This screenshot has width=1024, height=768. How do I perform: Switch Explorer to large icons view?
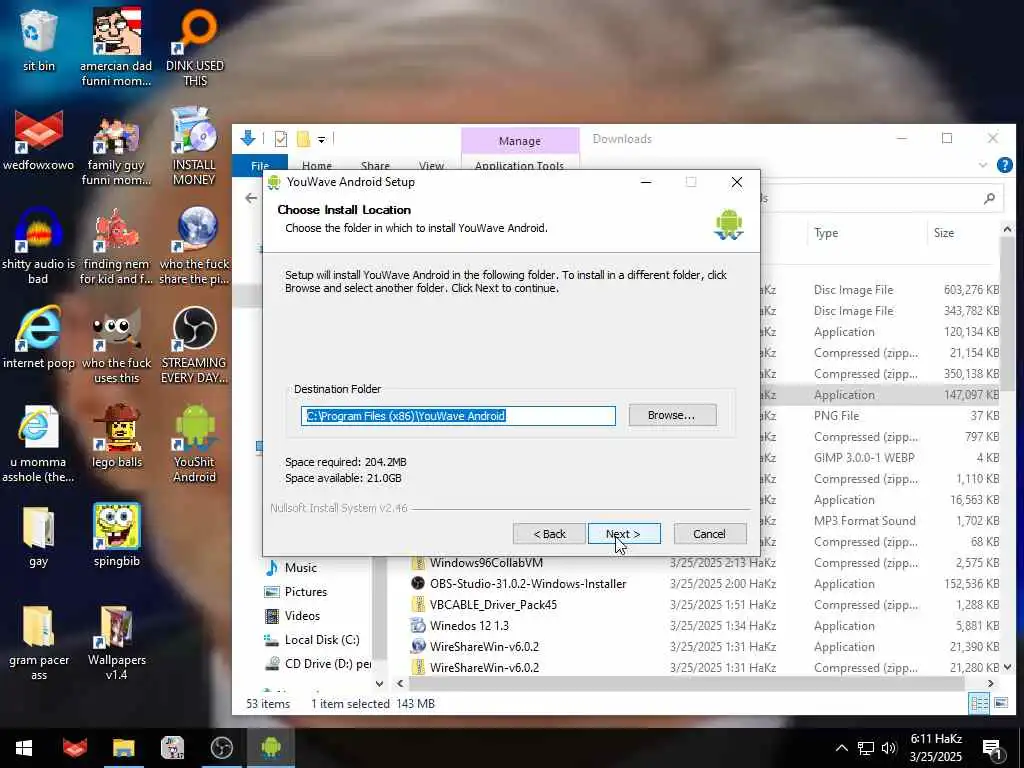pos(1000,704)
